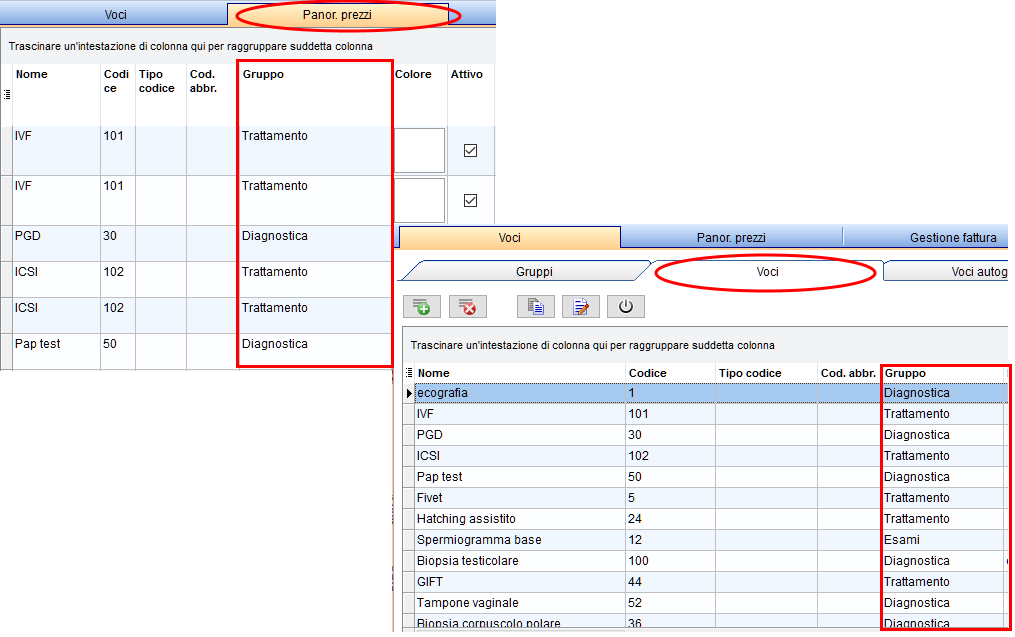The image size is (1015, 637).
Task: Click the copy record toolbar icon
Action: [x=535, y=306]
